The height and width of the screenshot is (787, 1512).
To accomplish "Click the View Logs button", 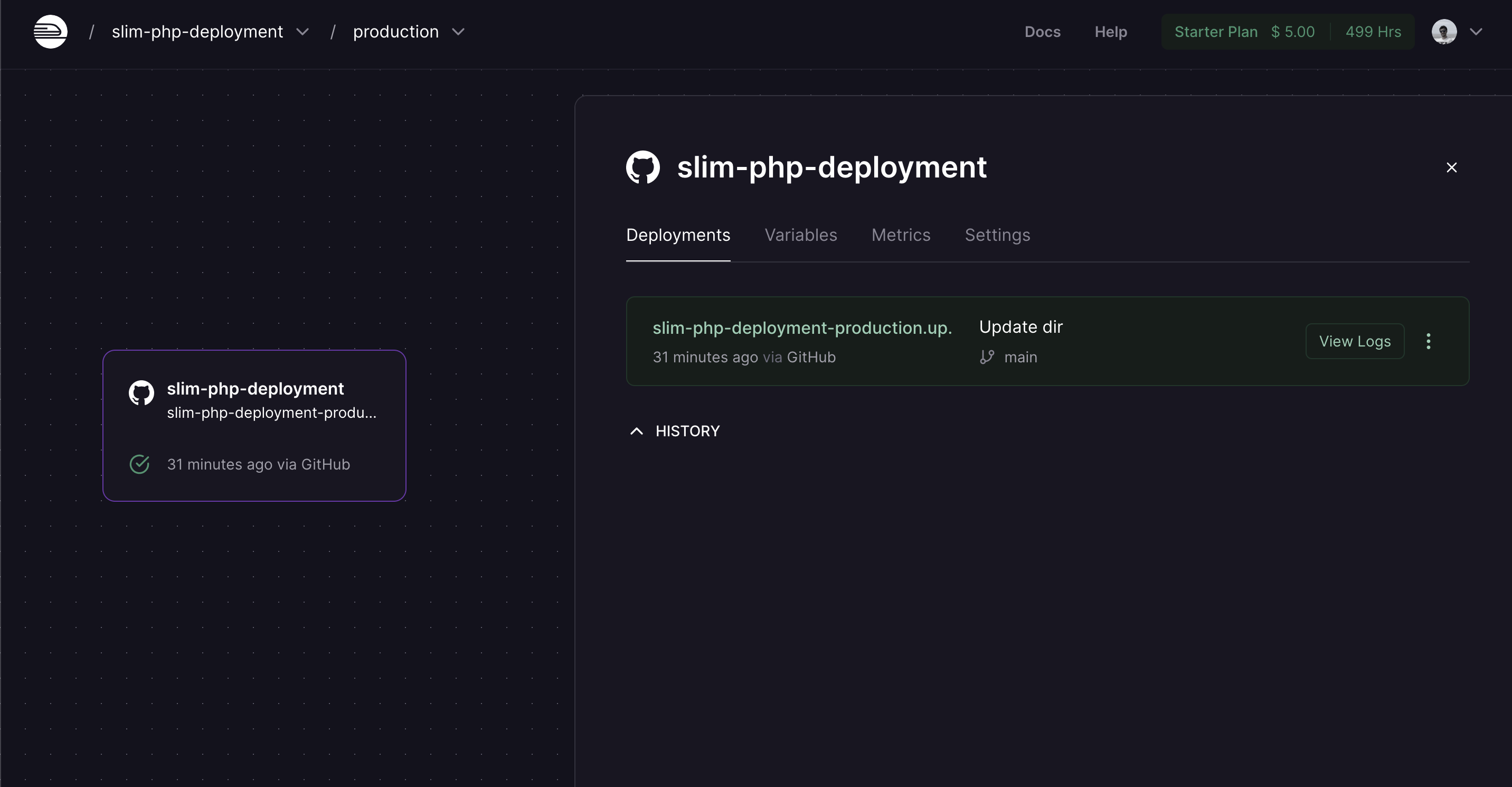I will pos(1354,341).
